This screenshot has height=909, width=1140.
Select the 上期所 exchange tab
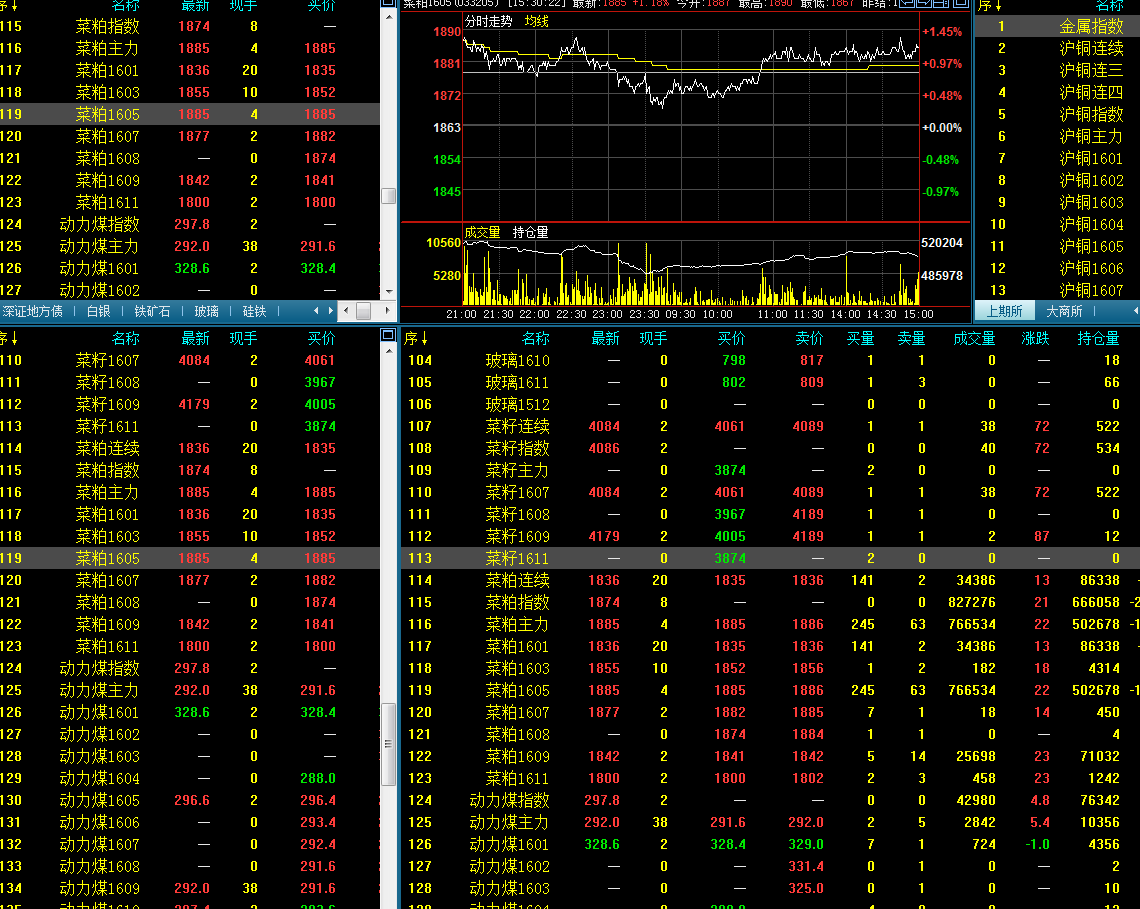(x=1004, y=311)
